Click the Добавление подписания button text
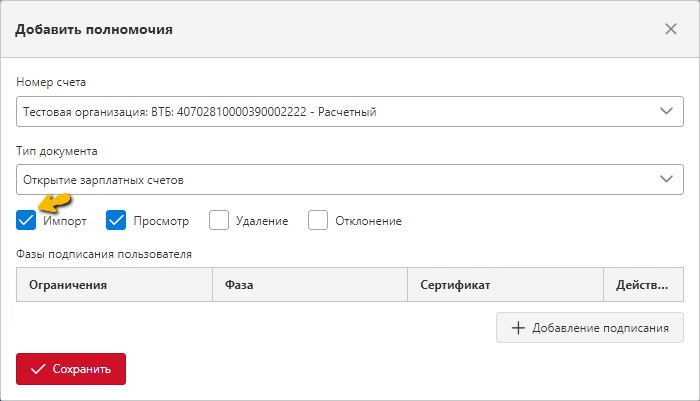The image size is (700, 401). [600, 328]
